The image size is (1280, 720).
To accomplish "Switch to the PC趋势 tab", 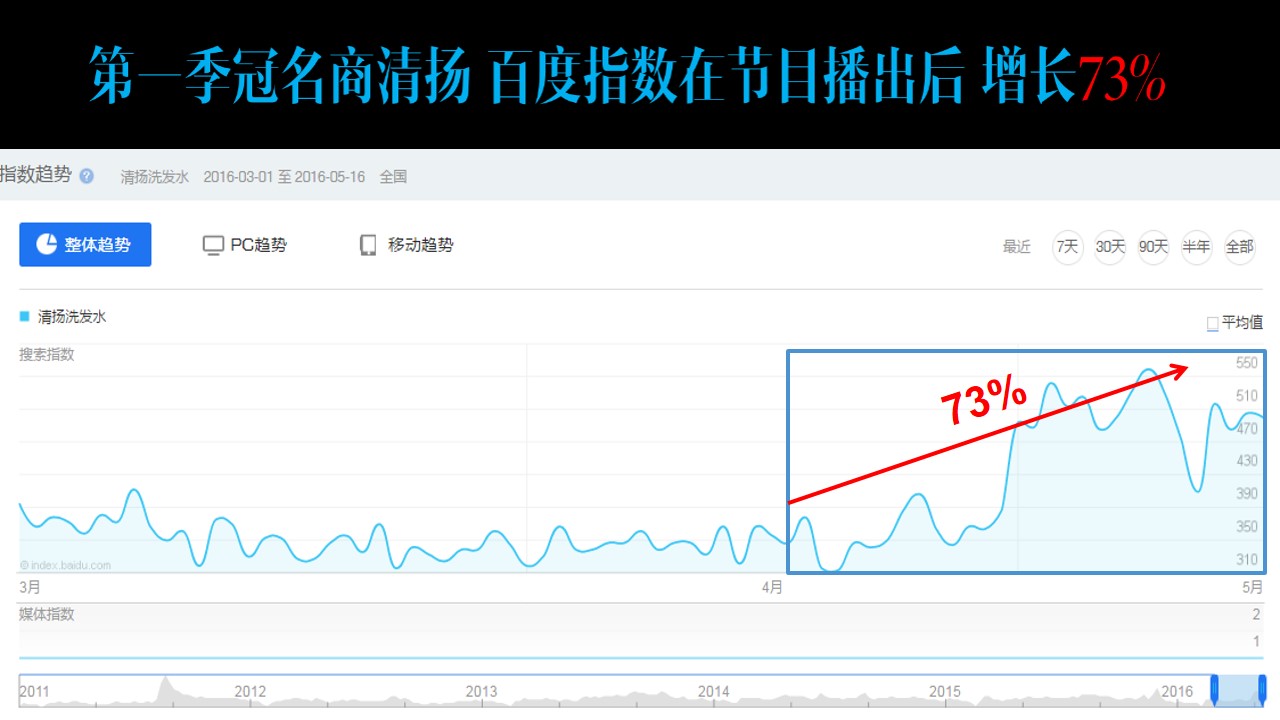I will pos(245,245).
